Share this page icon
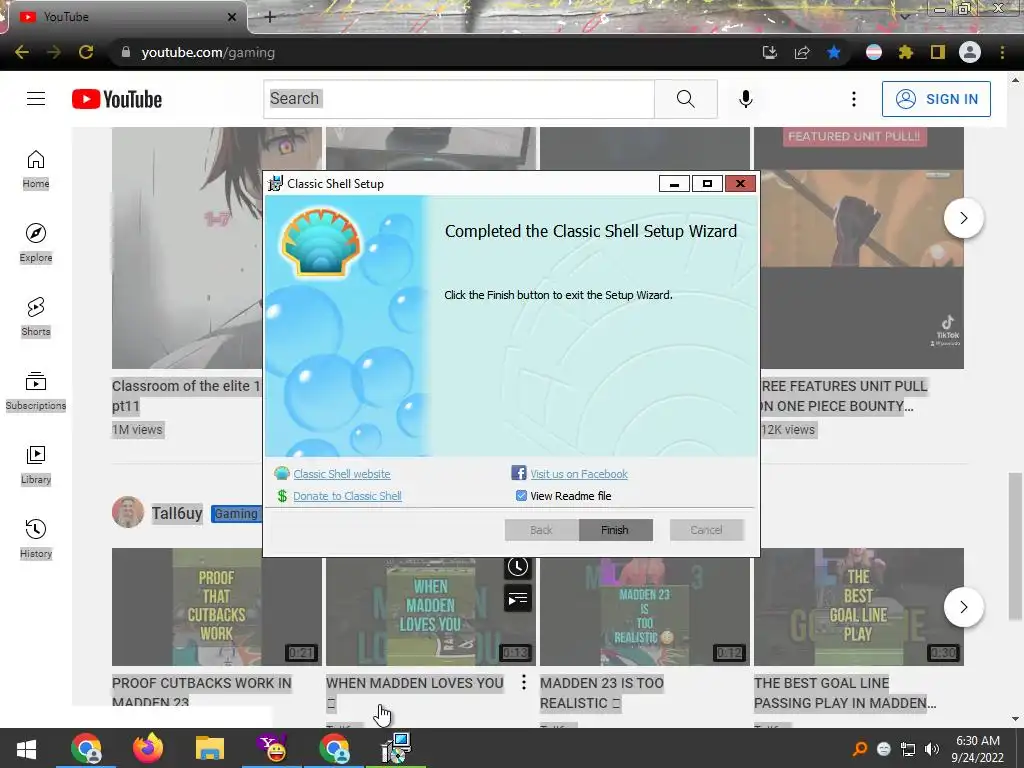 (x=802, y=52)
